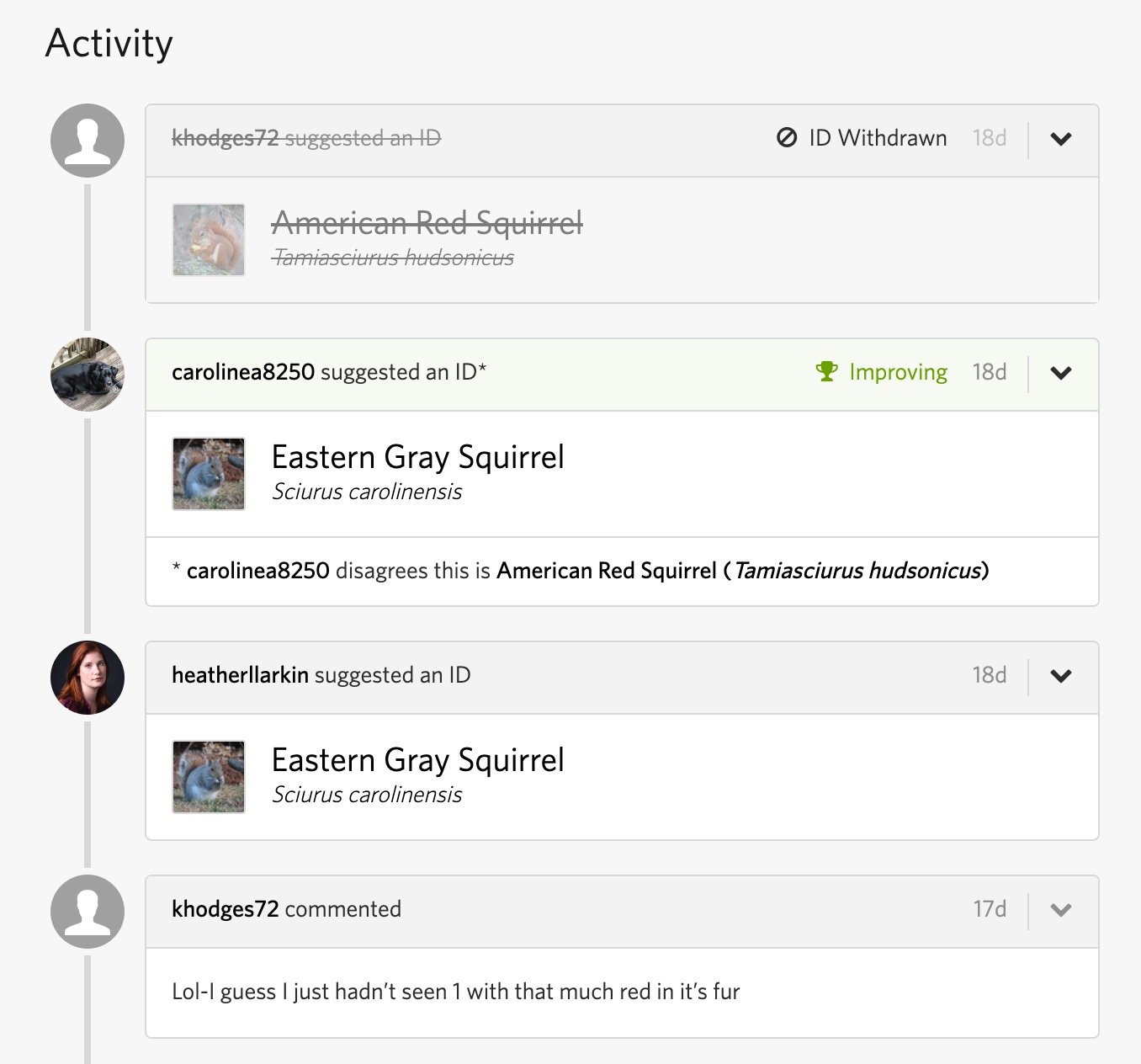
Task: Click Sciurus carolinensis under heatherllarkin's ID
Action: [x=367, y=795]
